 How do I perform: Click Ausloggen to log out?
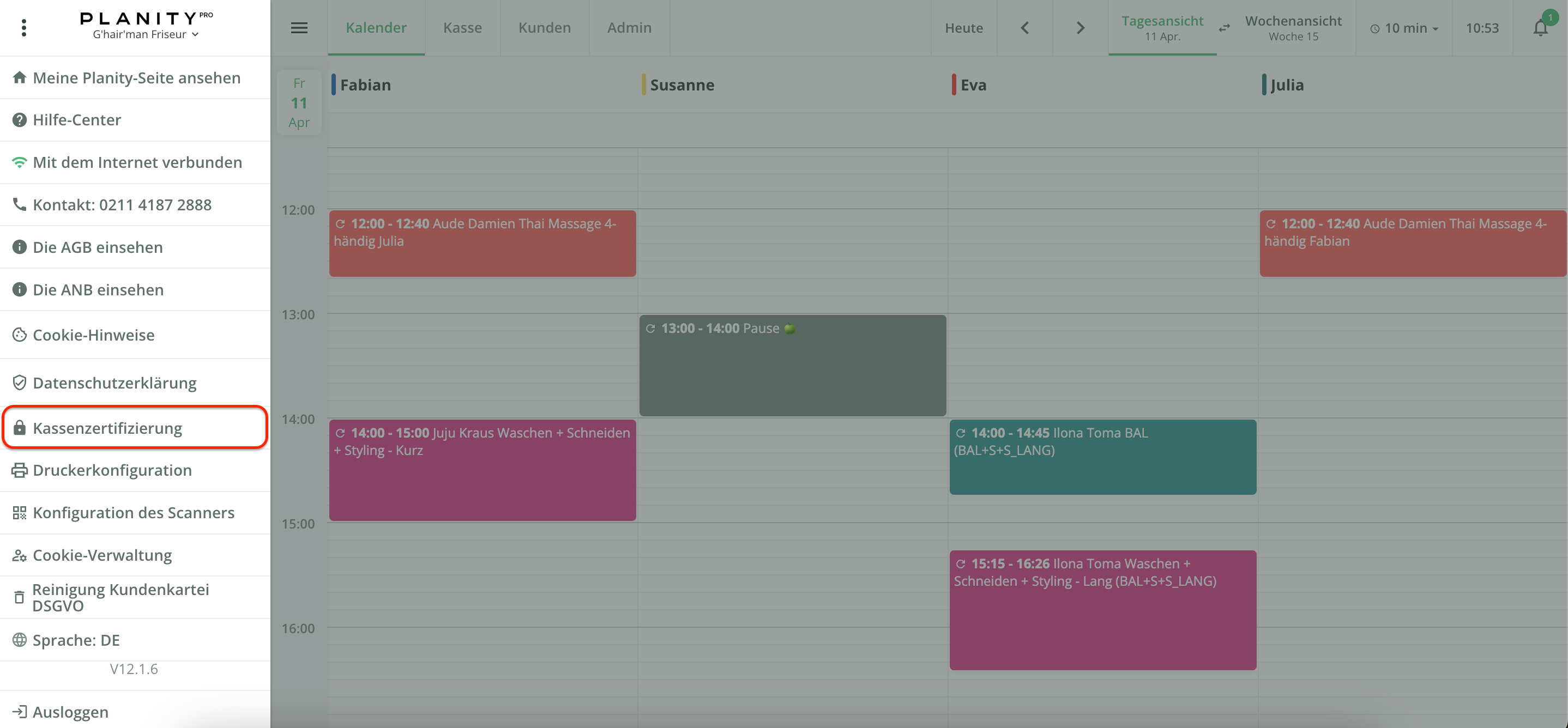coord(70,712)
